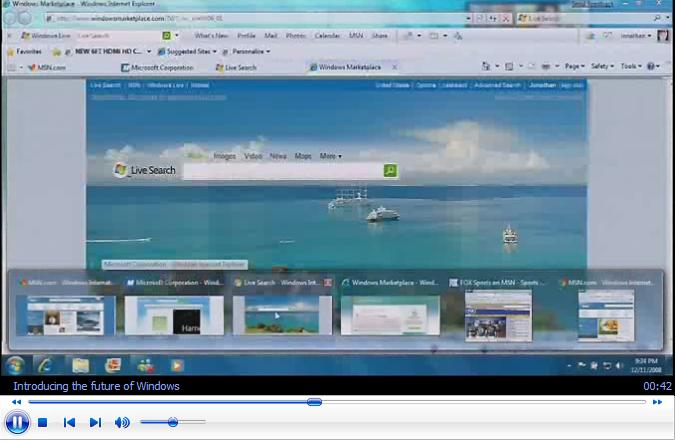The image size is (676, 442).
Task: Open Windows Media Player taskbar icon
Action: 177,366
